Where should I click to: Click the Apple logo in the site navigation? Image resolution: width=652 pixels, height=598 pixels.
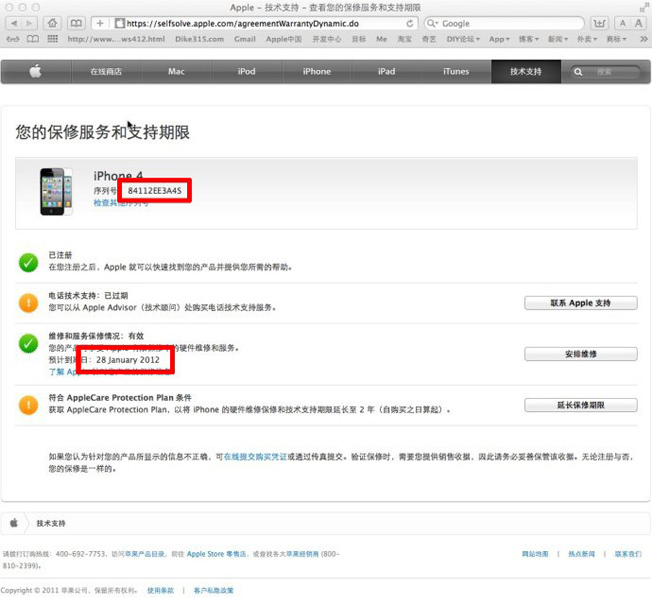(36, 72)
